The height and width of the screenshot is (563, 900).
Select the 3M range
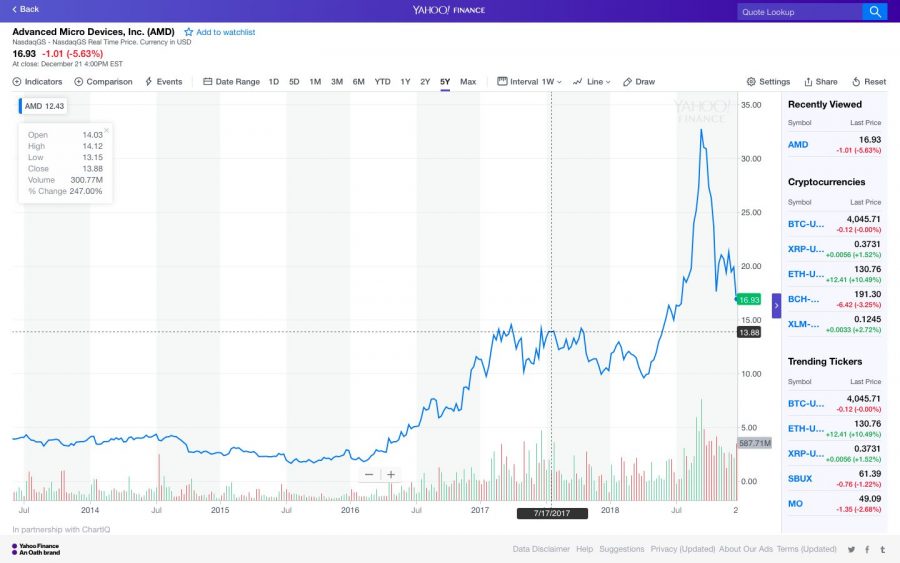(337, 81)
